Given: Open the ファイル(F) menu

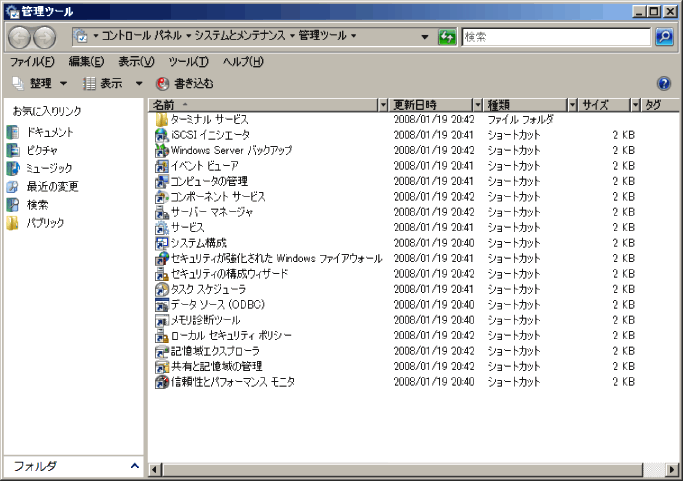Looking at the screenshot, I should click(x=32, y=61).
